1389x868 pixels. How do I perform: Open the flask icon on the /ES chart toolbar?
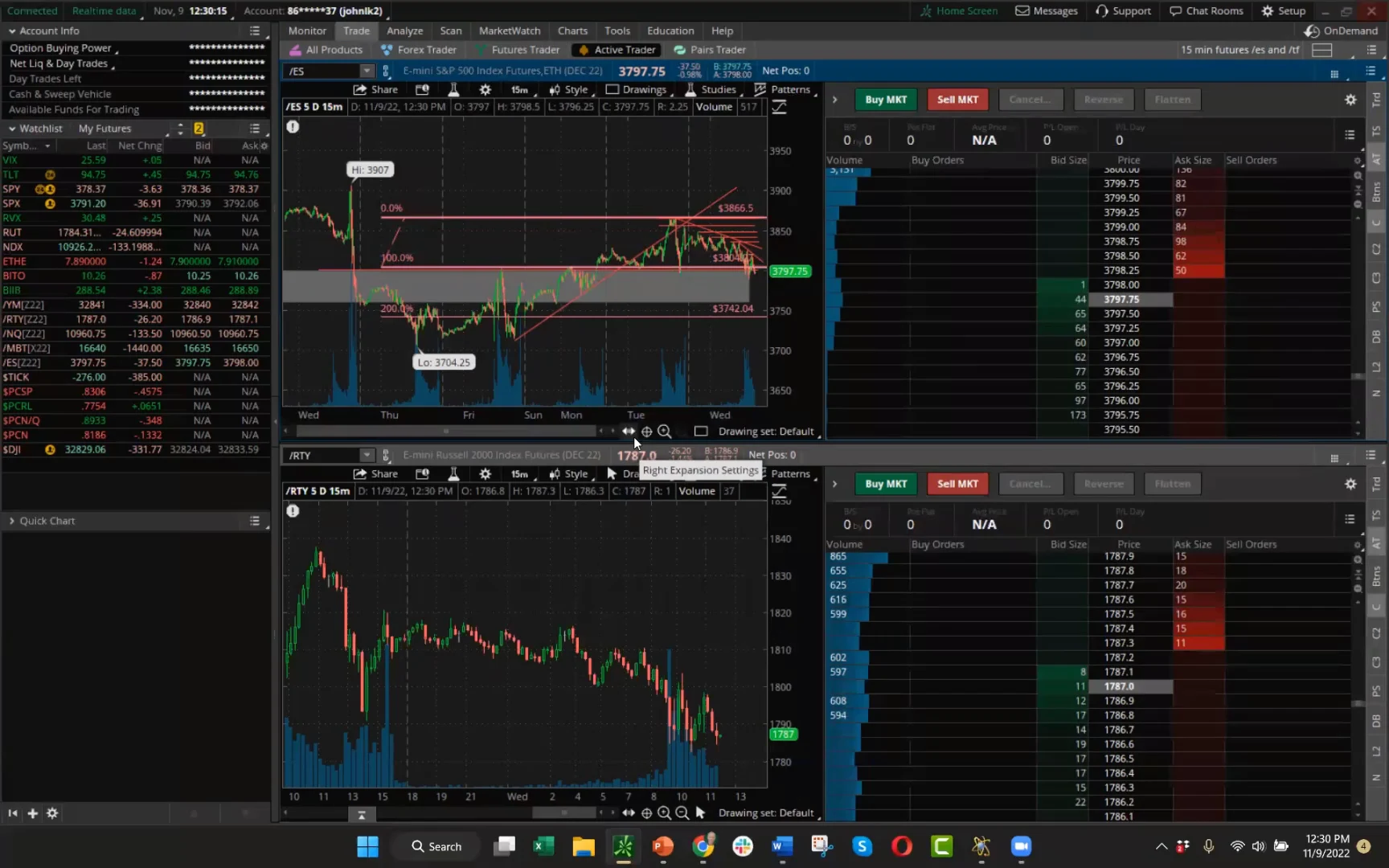[x=453, y=89]
